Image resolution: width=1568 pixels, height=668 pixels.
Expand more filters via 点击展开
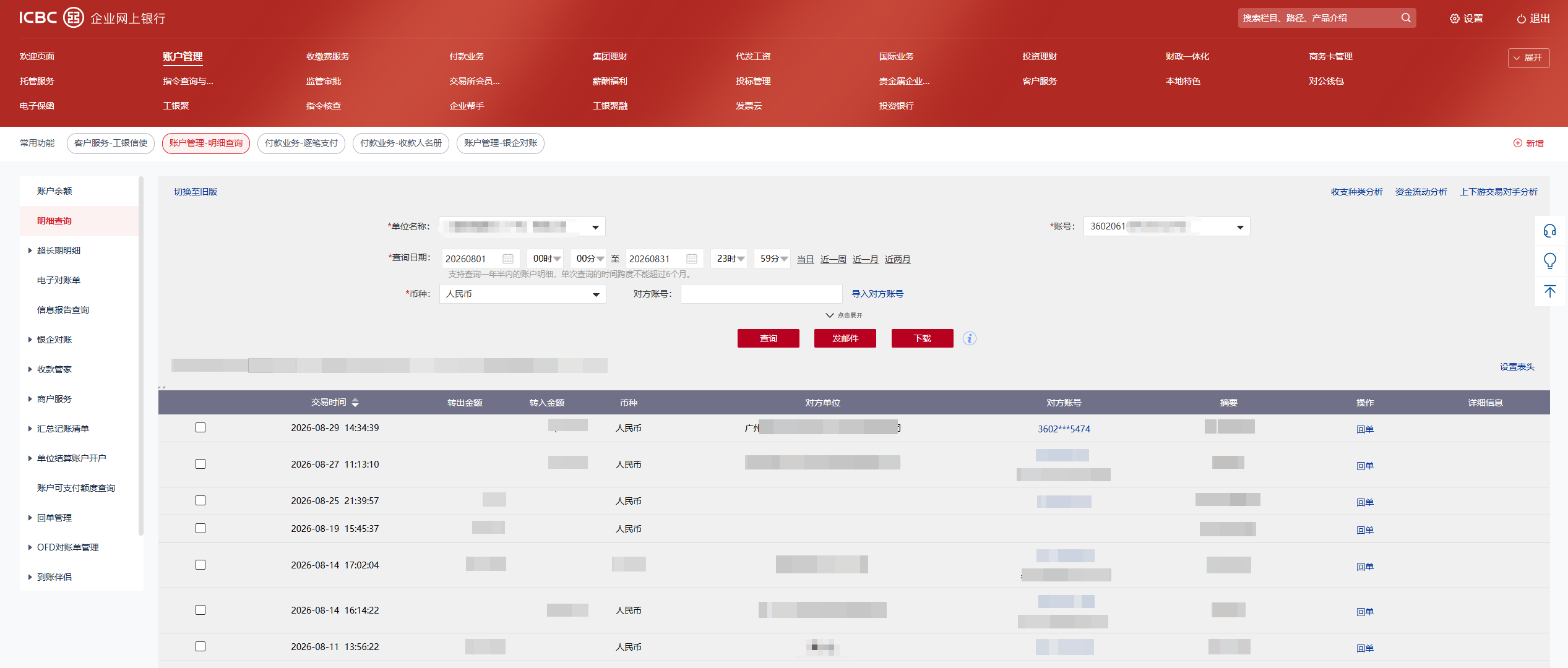tap(844, 315)
